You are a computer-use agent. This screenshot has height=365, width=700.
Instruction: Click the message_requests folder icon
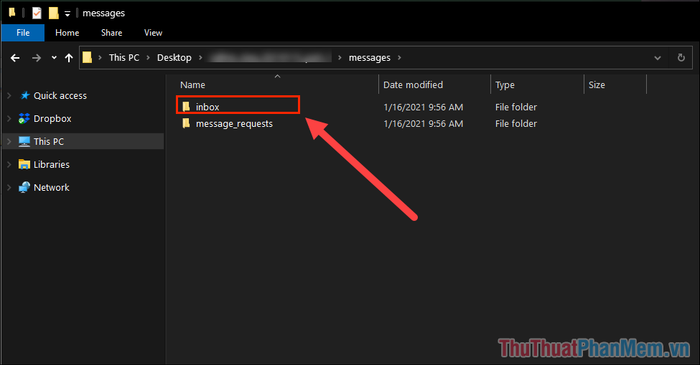pos(186,123)
